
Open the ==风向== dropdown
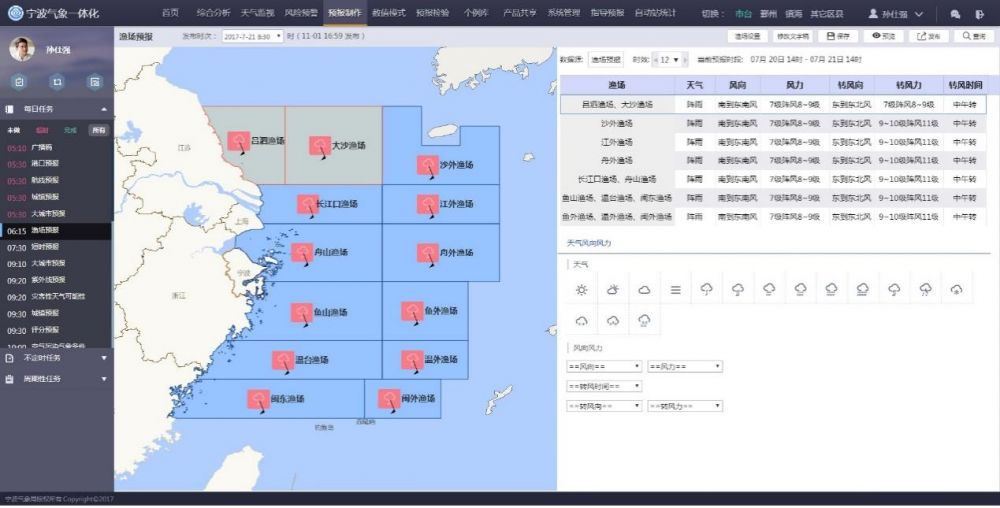pos(604,367)
